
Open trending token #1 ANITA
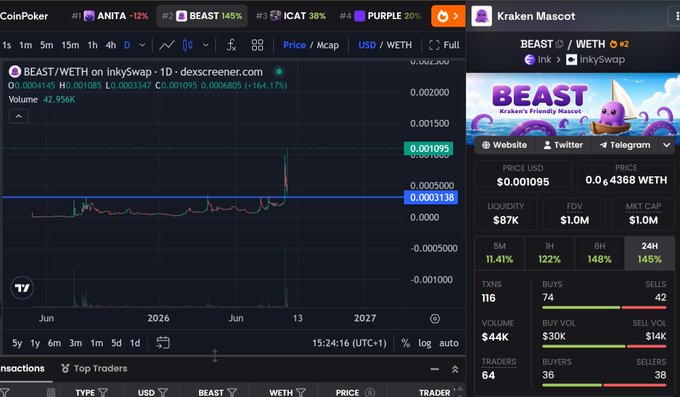[110, 16]
